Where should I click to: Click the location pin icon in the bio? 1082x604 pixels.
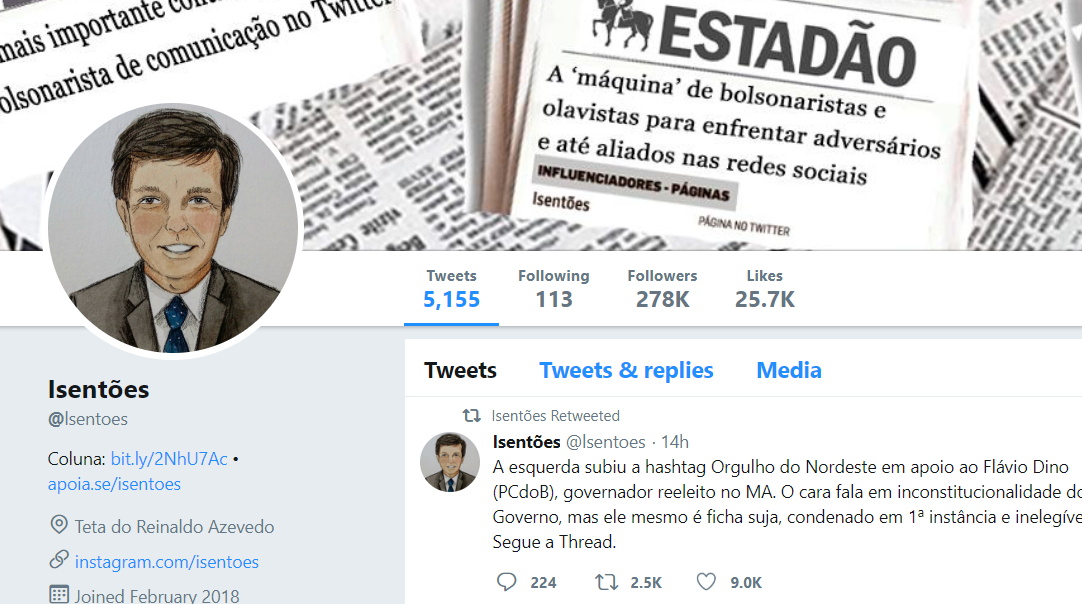click(59, 525)
